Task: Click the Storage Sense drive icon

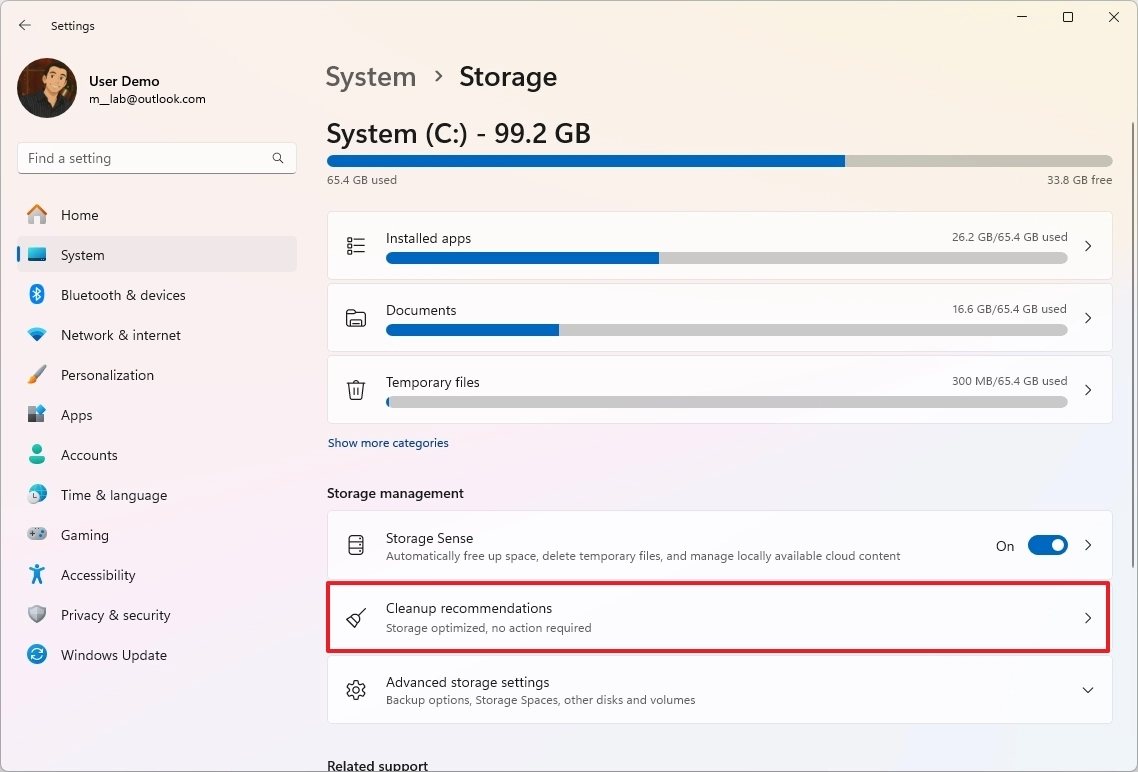Action: tap(356, 545)
